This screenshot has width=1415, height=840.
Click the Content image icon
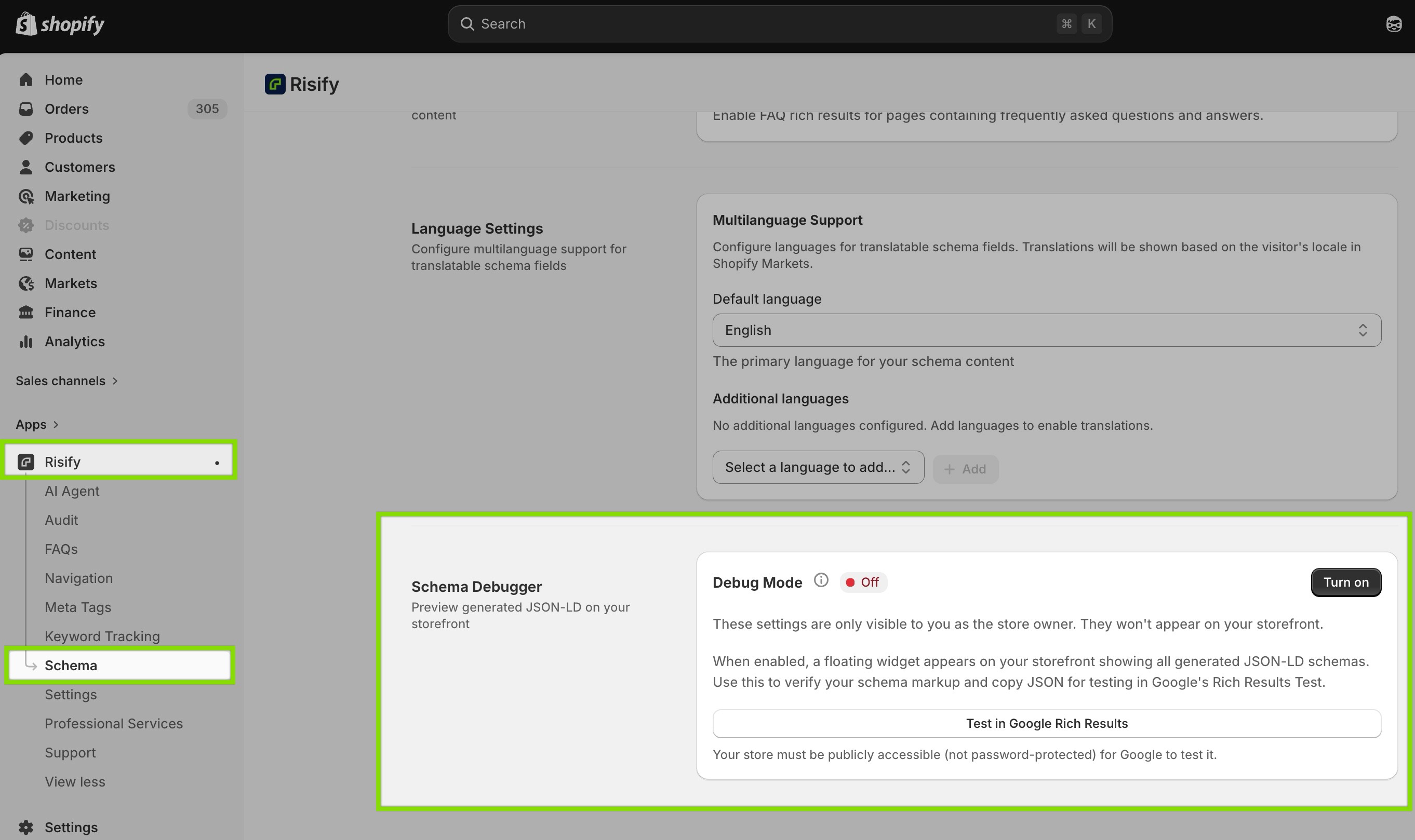click(x=25, y=254)
